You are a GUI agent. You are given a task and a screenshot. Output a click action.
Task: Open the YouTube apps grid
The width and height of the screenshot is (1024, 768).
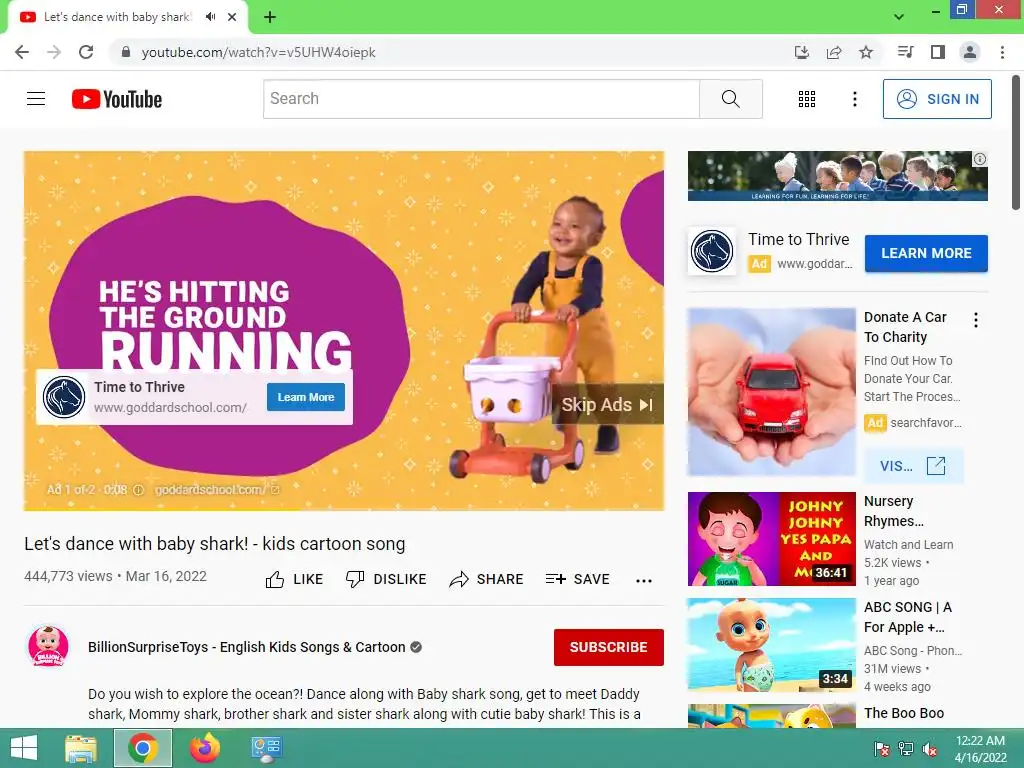coord(807,99)
